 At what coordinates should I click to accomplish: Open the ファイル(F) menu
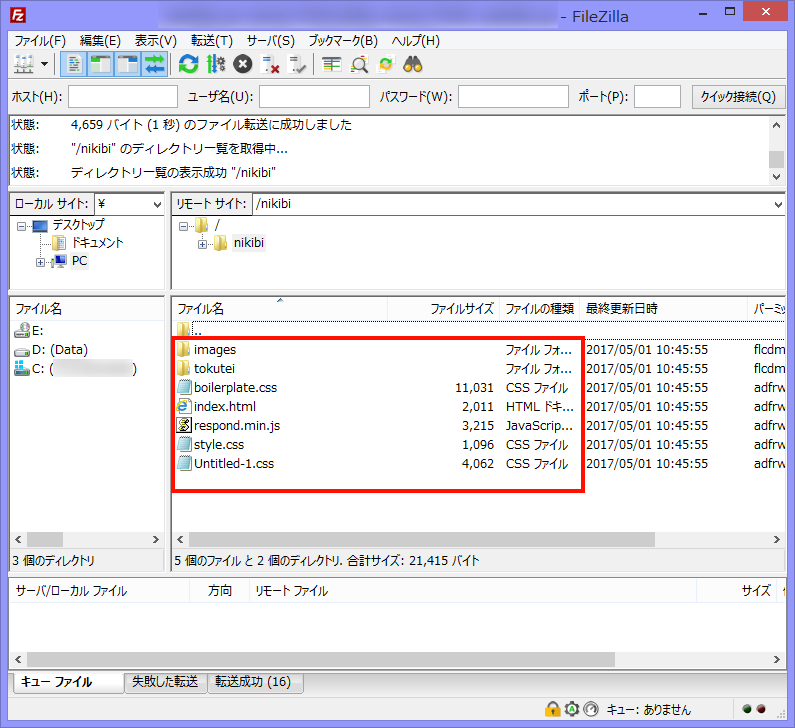point(40,41)
